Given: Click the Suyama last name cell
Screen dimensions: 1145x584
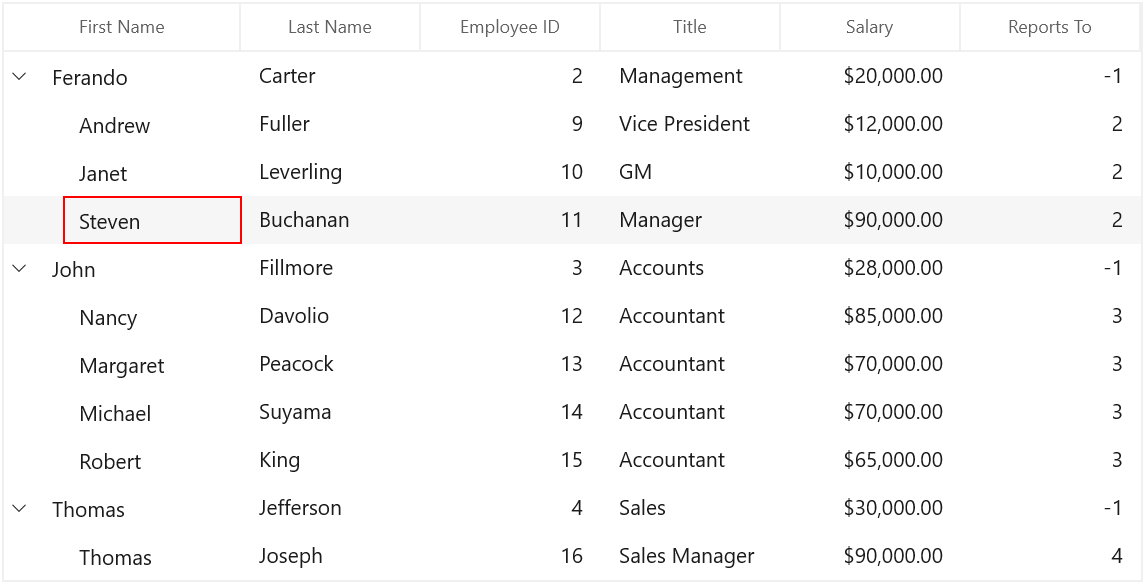Looking at the screenshot, I should [330, 412].
